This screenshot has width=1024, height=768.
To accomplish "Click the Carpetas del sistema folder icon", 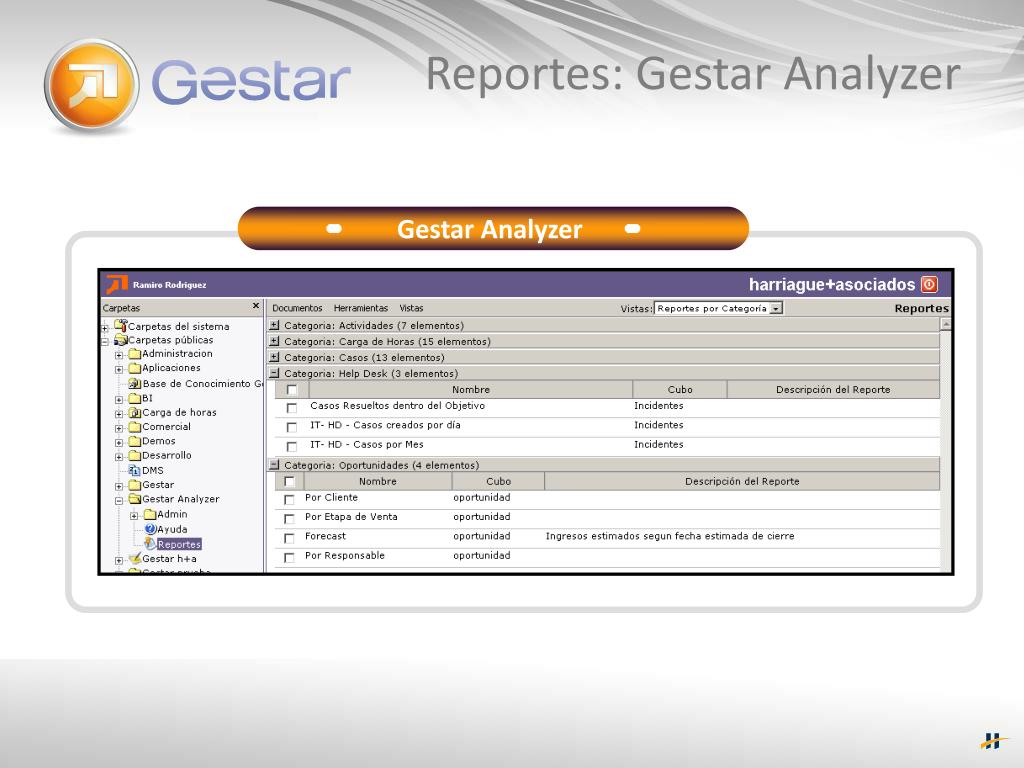I will click(120, 325).
